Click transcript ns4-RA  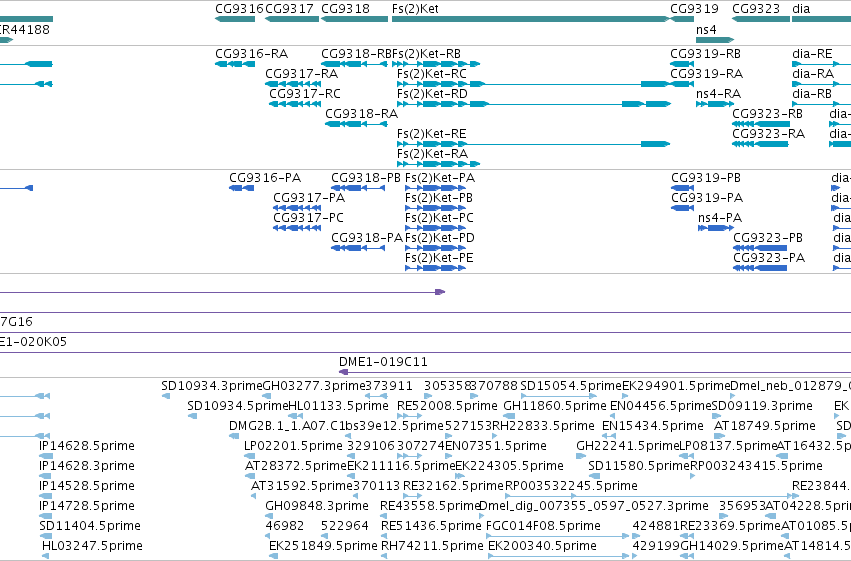(715, 104)
